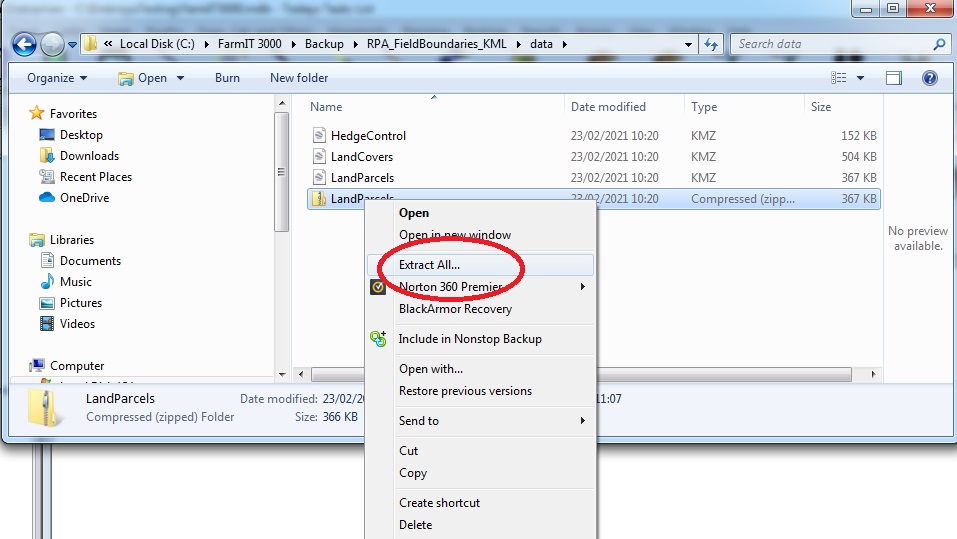The width and height of the screenshot is (957, 539).
Task: Click RPA_FieldBoundaries_KML in breadcrumb
Action: tap(436, 44)
